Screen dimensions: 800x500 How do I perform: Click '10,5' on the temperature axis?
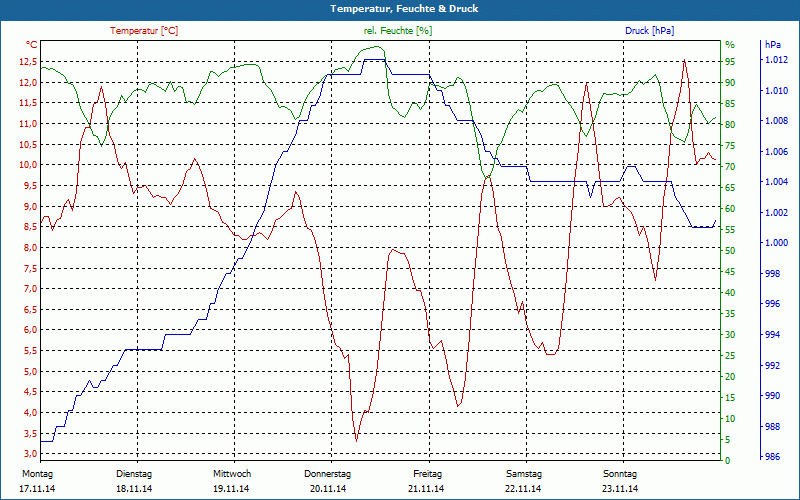(28, 144)
